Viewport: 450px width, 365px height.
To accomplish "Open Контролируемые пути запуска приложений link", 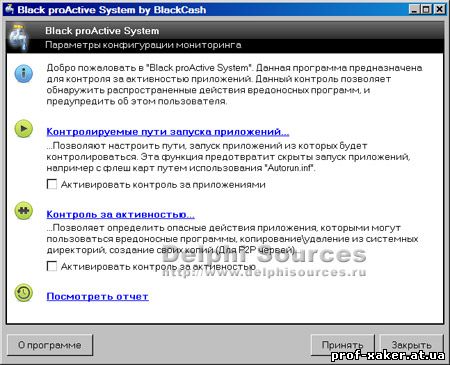I will click(168, 132).
